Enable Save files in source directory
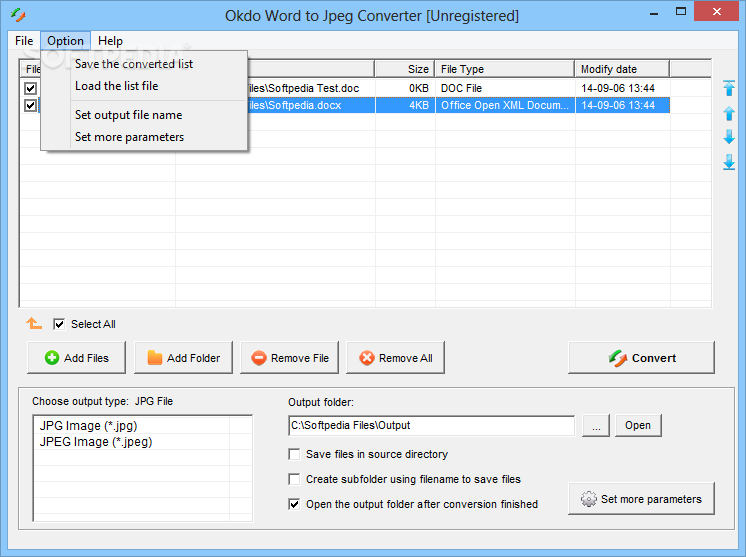The height and width of the screenshot is (557, 746). tap(294, 454)
